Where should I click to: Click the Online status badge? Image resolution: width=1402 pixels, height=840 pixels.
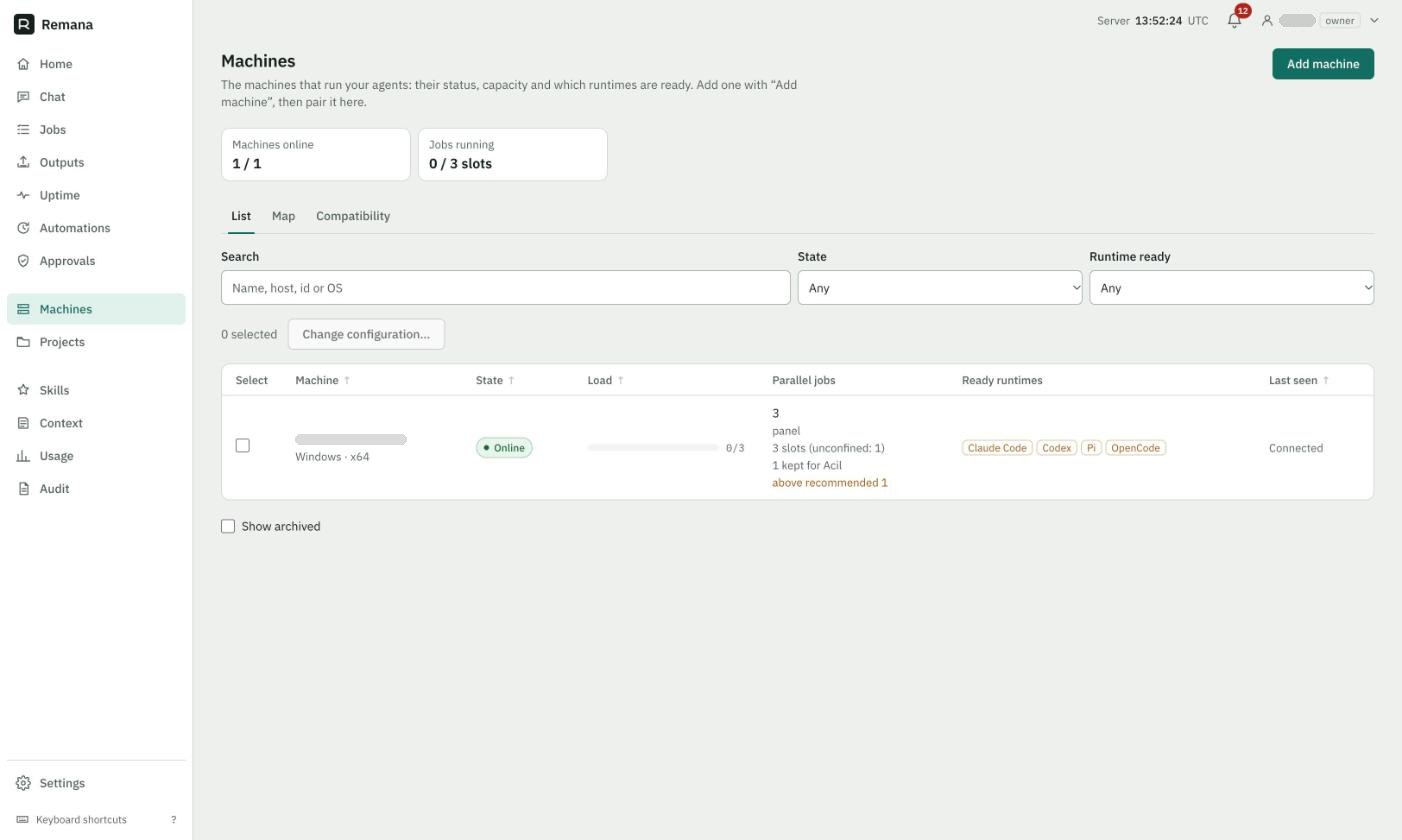pyautogui.click(x=504, y=448)
